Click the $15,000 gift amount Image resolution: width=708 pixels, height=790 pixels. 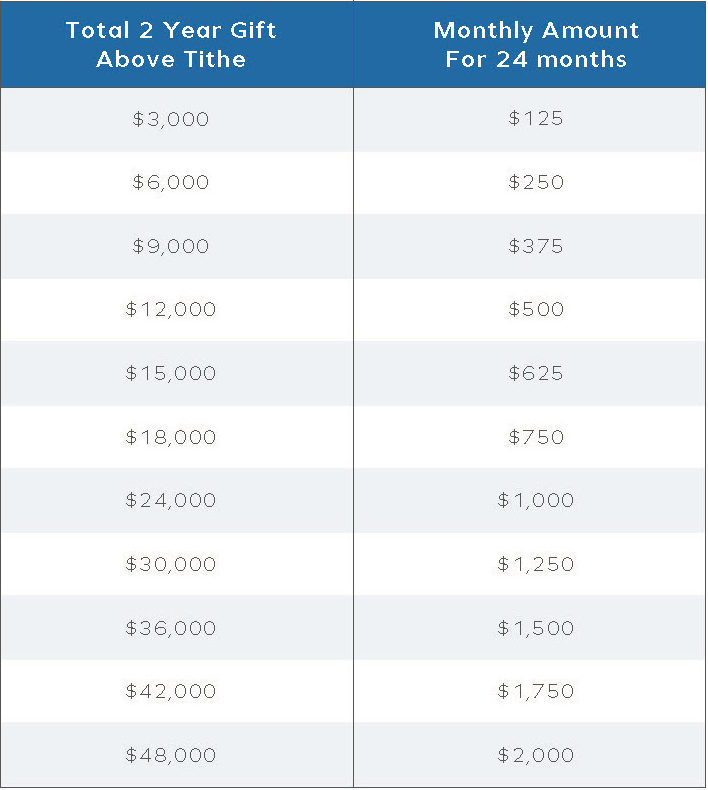[171, 373]
